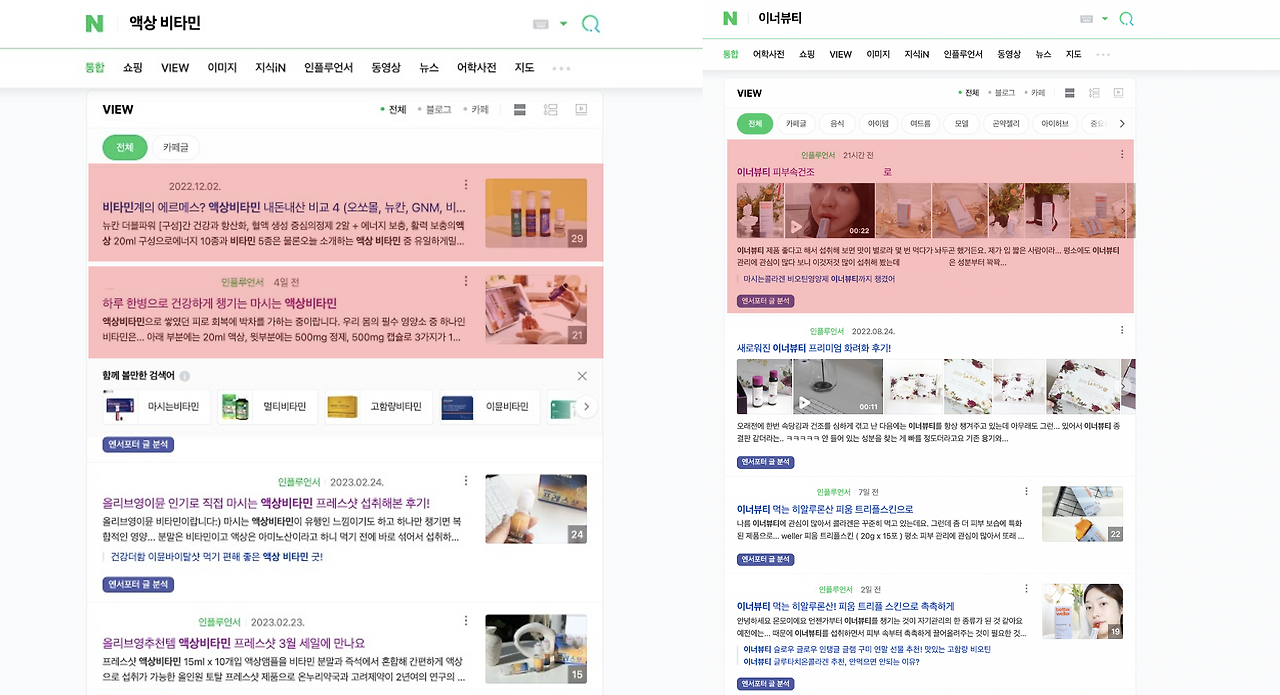Open the more options menu on the first 이너뷰티 post

coord(1122,155)
